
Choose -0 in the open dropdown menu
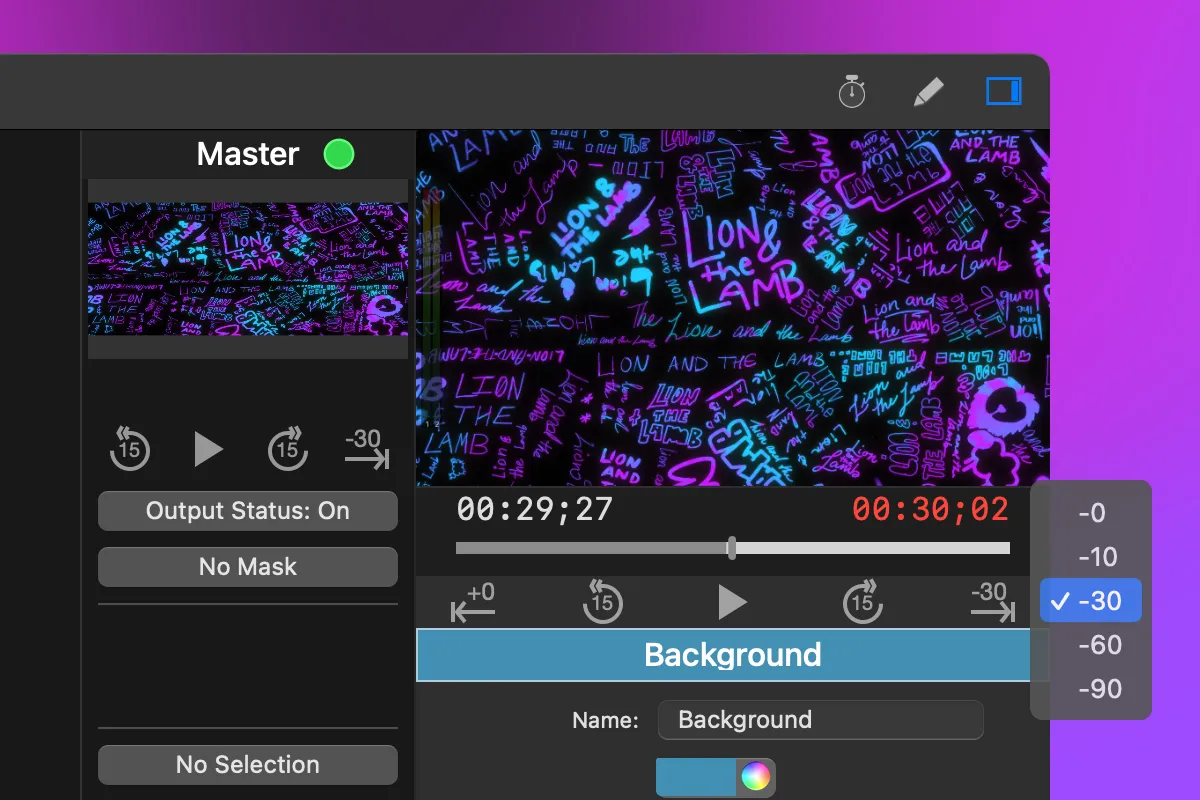(x=1090, y=512)
